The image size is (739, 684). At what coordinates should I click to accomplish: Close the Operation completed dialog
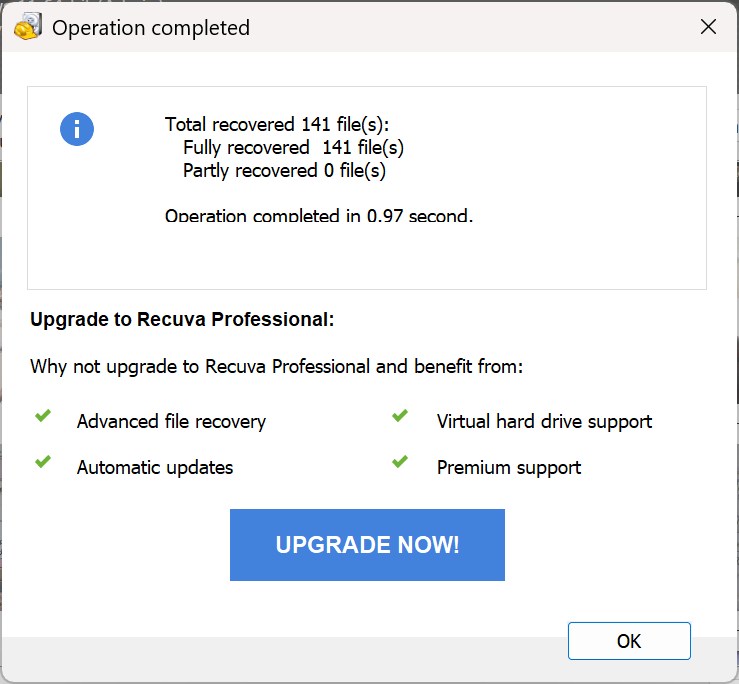tap(708, 27)
